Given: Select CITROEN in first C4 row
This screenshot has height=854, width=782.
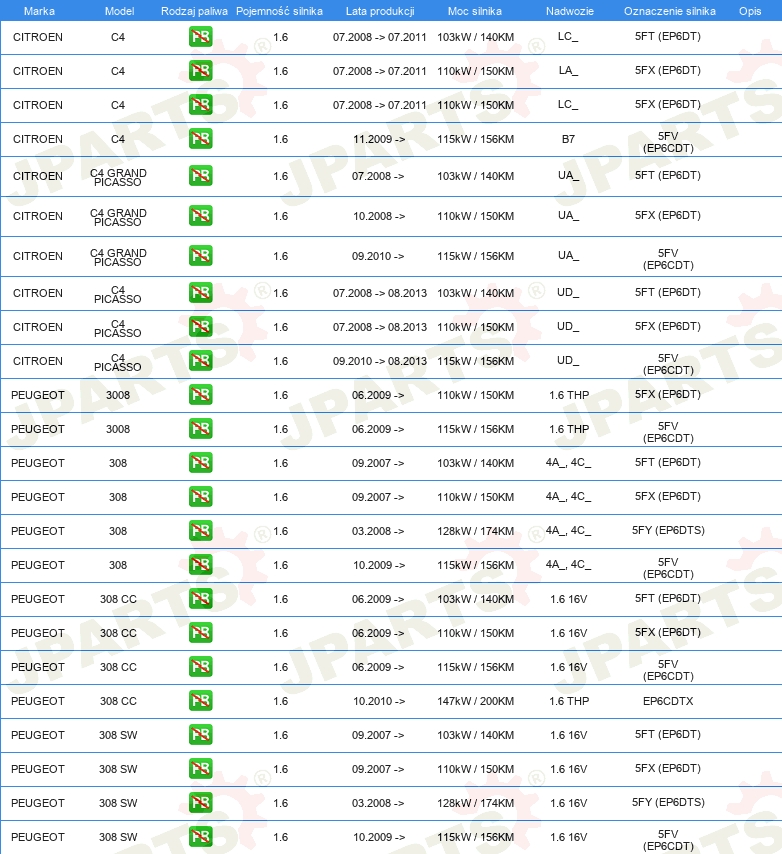Looking at the screenshot, I should 38,37.
